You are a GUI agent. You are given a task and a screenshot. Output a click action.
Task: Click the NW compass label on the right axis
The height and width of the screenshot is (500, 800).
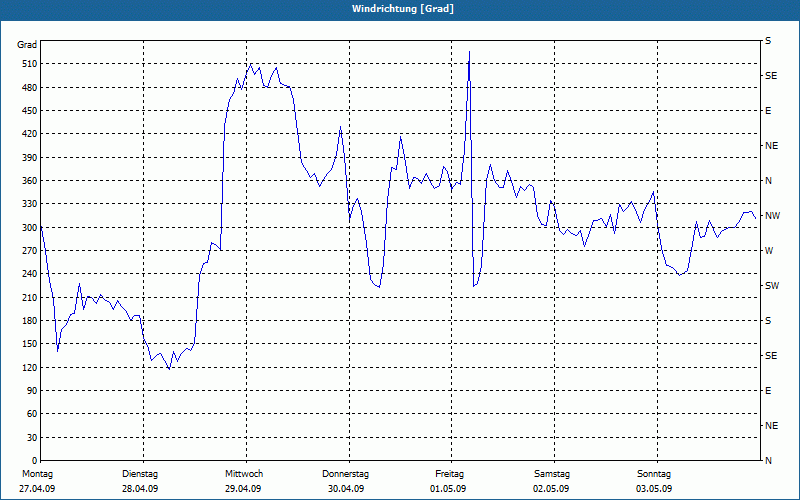[772, 216]
